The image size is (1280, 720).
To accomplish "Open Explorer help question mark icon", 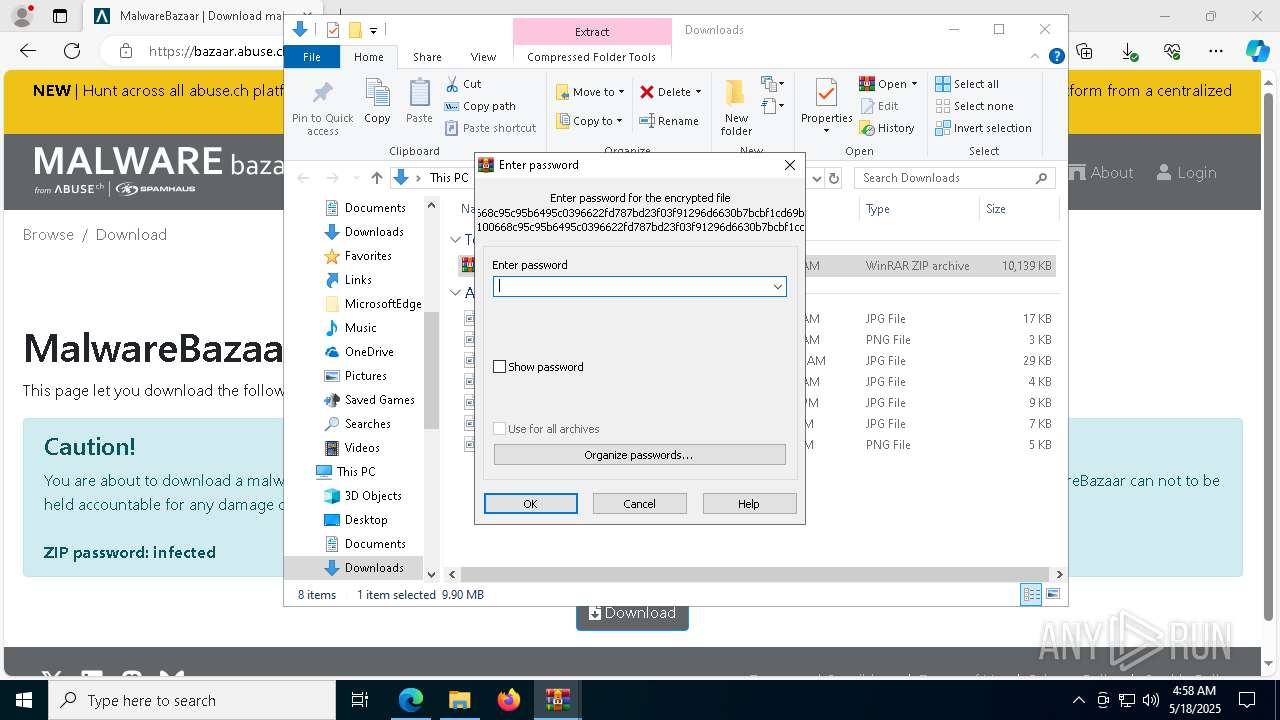I will (1056, 57).
